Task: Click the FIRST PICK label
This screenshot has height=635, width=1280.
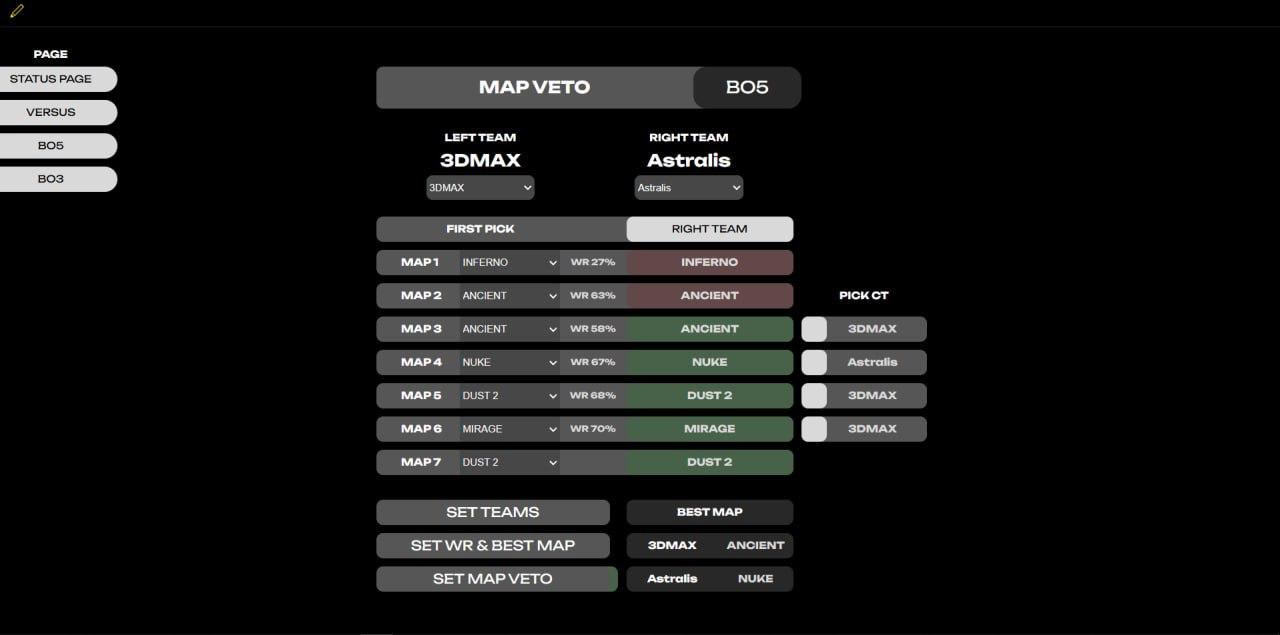Action: [x=480, y=229]
